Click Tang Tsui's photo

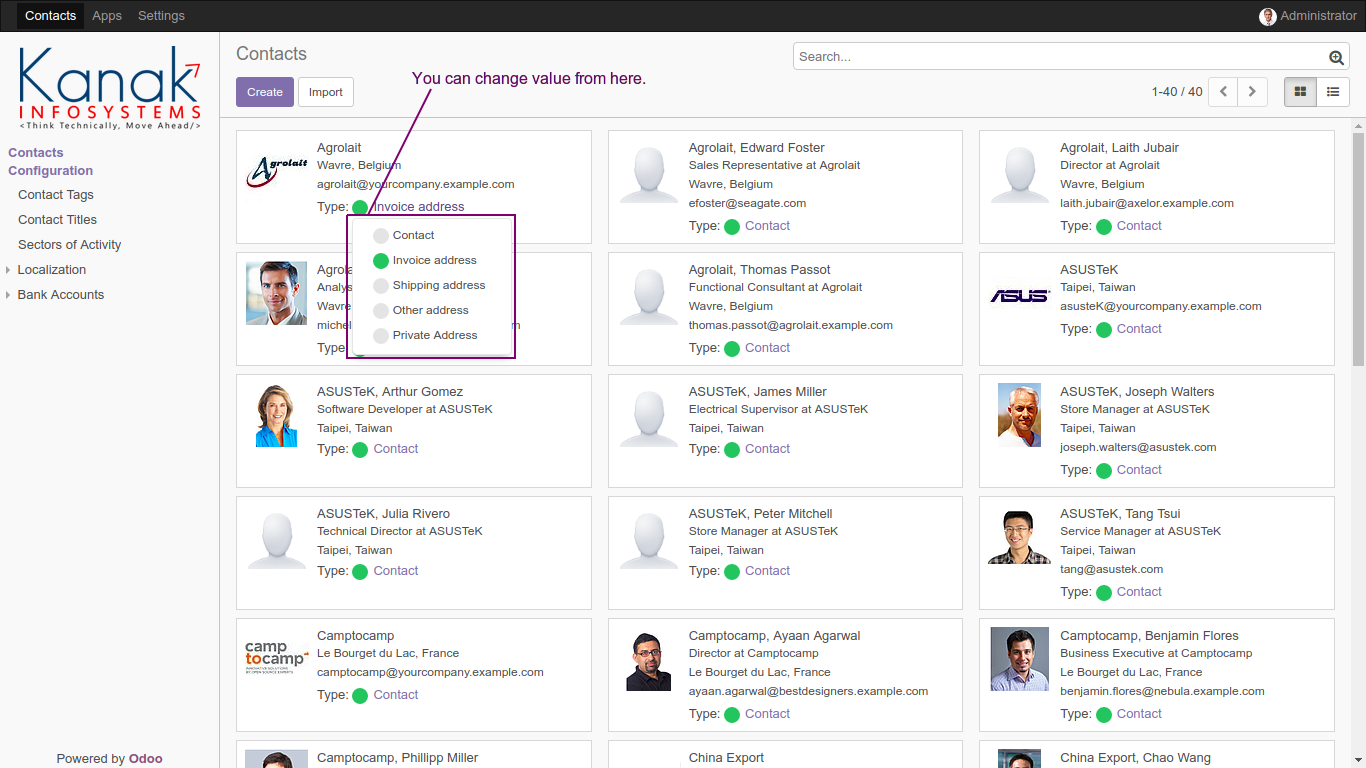[1019, 537]
